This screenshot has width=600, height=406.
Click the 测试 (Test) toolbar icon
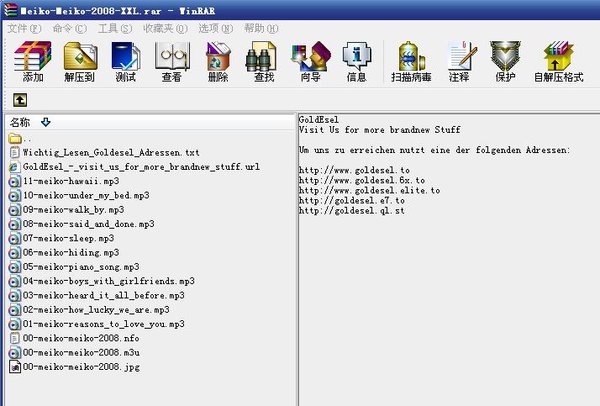126,56
